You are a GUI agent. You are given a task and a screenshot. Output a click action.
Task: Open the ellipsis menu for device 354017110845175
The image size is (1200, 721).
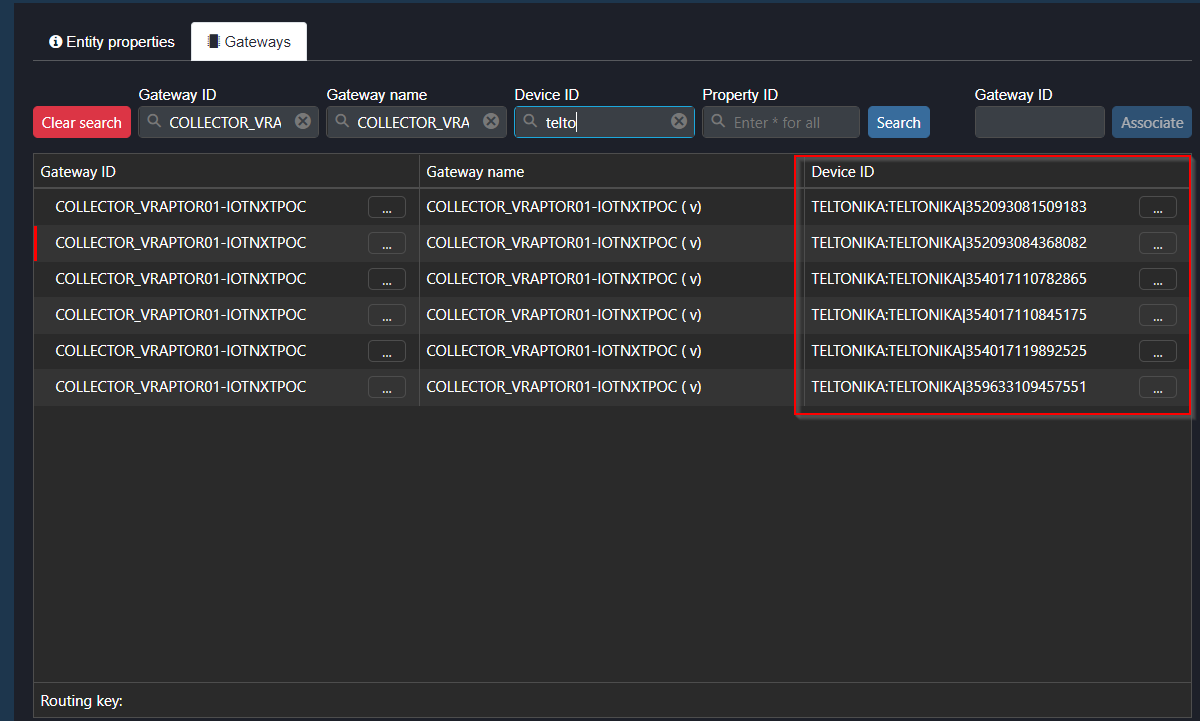tap(1158, 315)
